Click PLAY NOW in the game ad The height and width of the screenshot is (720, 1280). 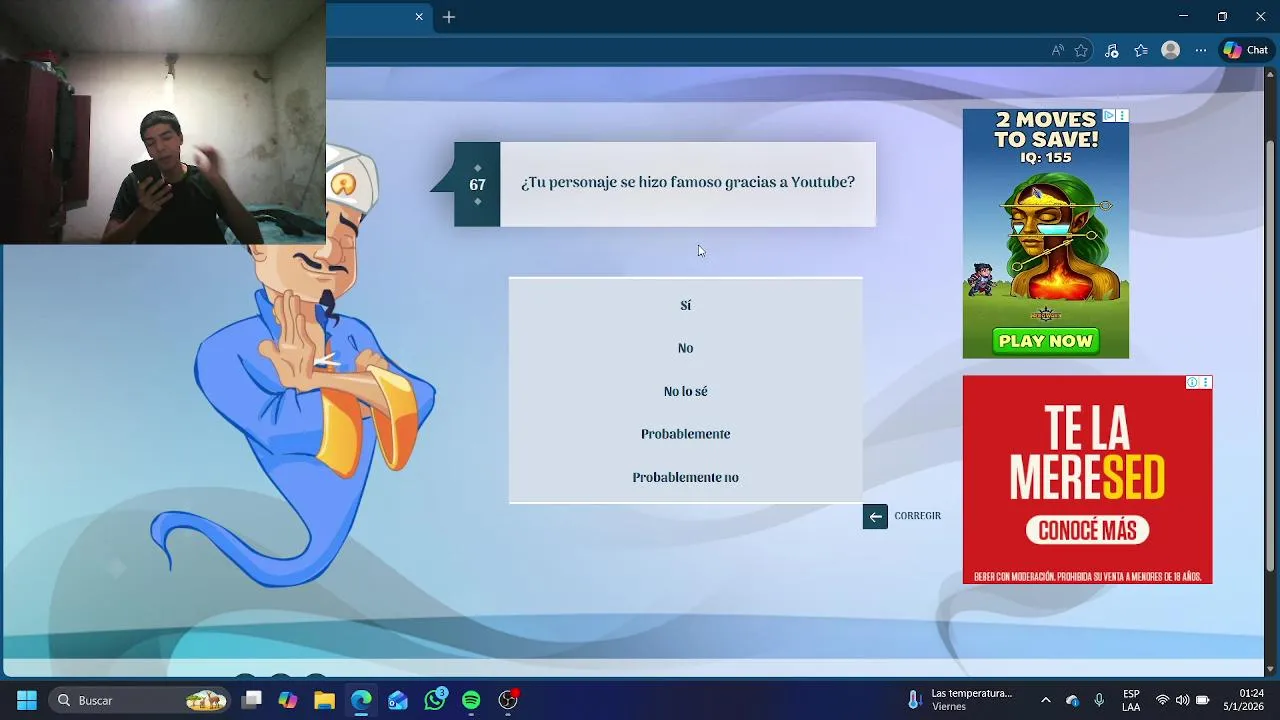(1045, 341)
